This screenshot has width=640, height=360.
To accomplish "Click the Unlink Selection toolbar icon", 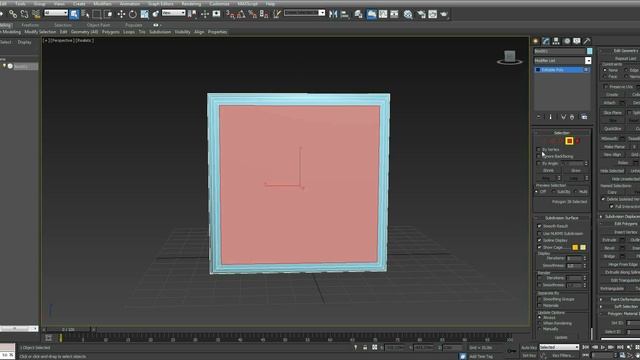I will (24, 14).
